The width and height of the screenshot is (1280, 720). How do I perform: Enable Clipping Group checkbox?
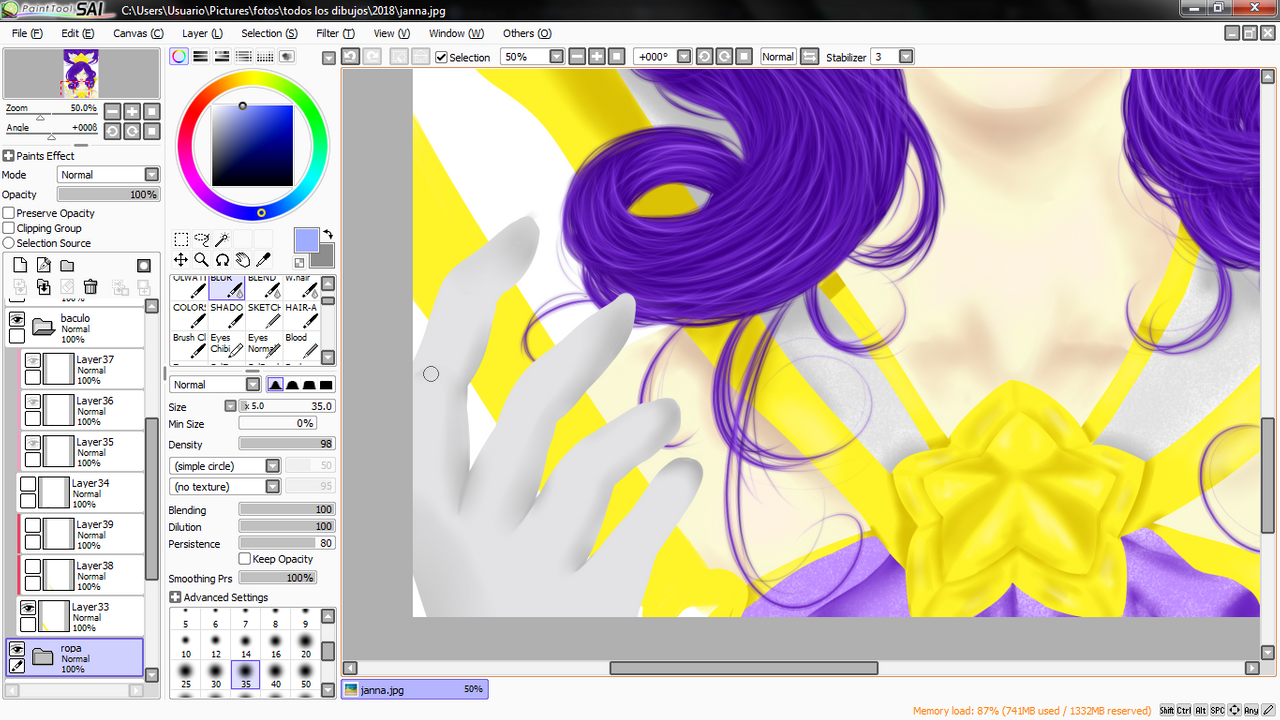9,228
